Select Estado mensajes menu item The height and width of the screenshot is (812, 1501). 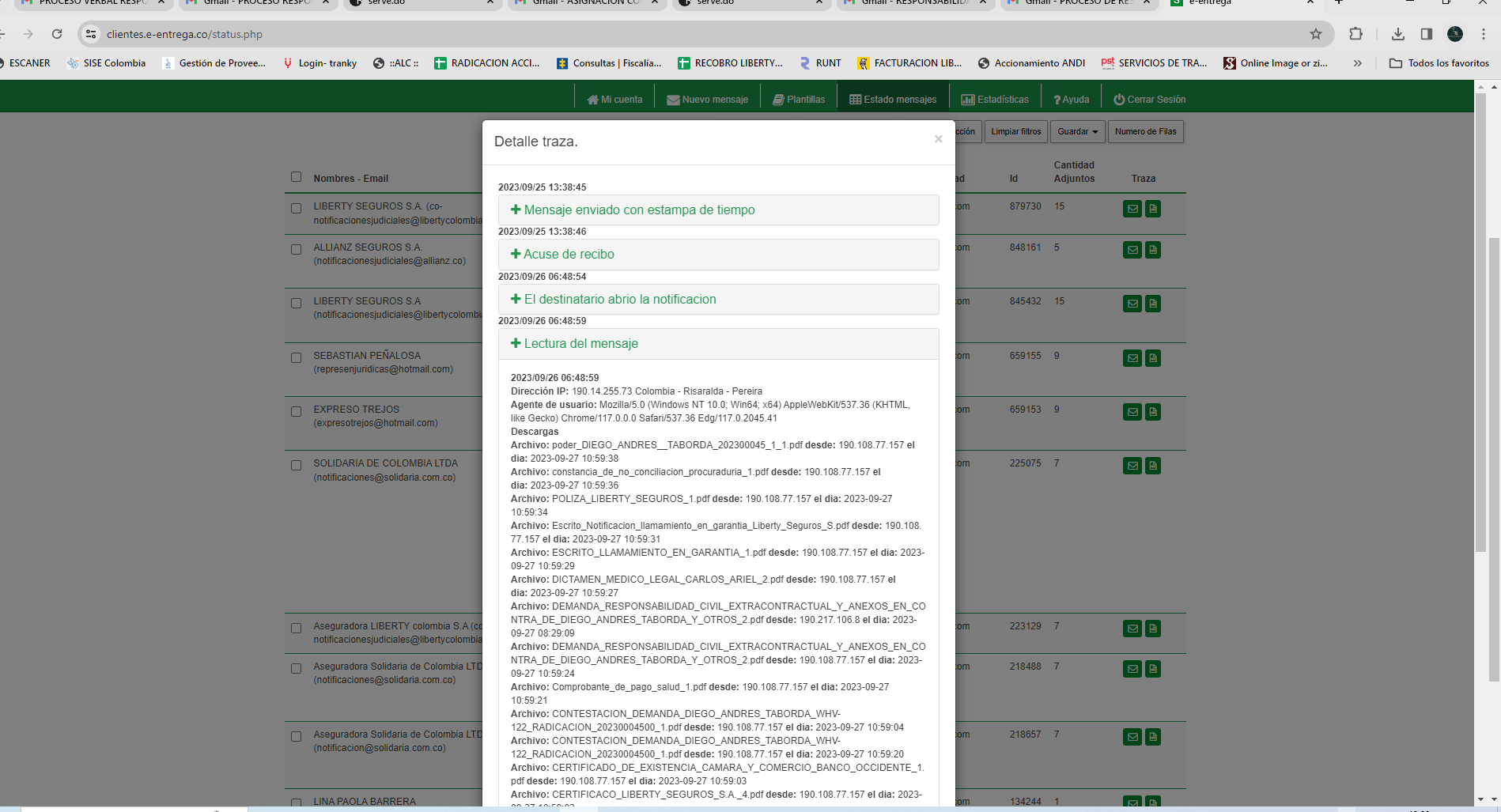tap(893, 100)
